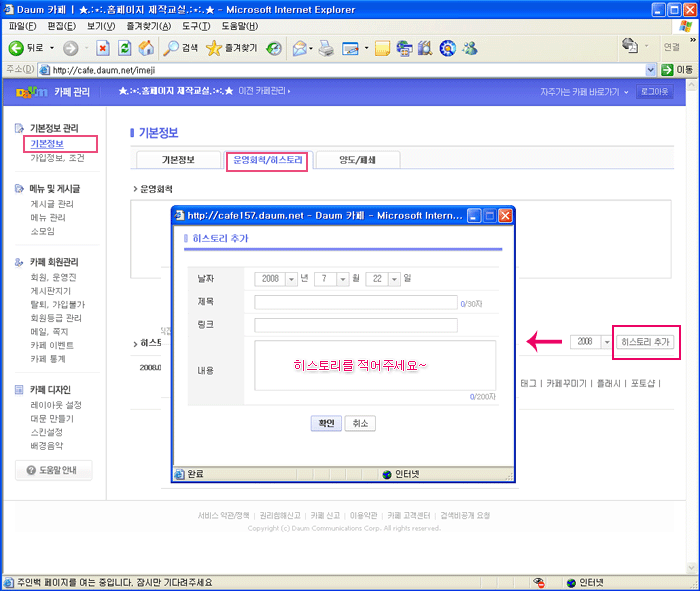Open 메뉴 관리 in sidebar
700x591 pixels.
tap(48, 217)
